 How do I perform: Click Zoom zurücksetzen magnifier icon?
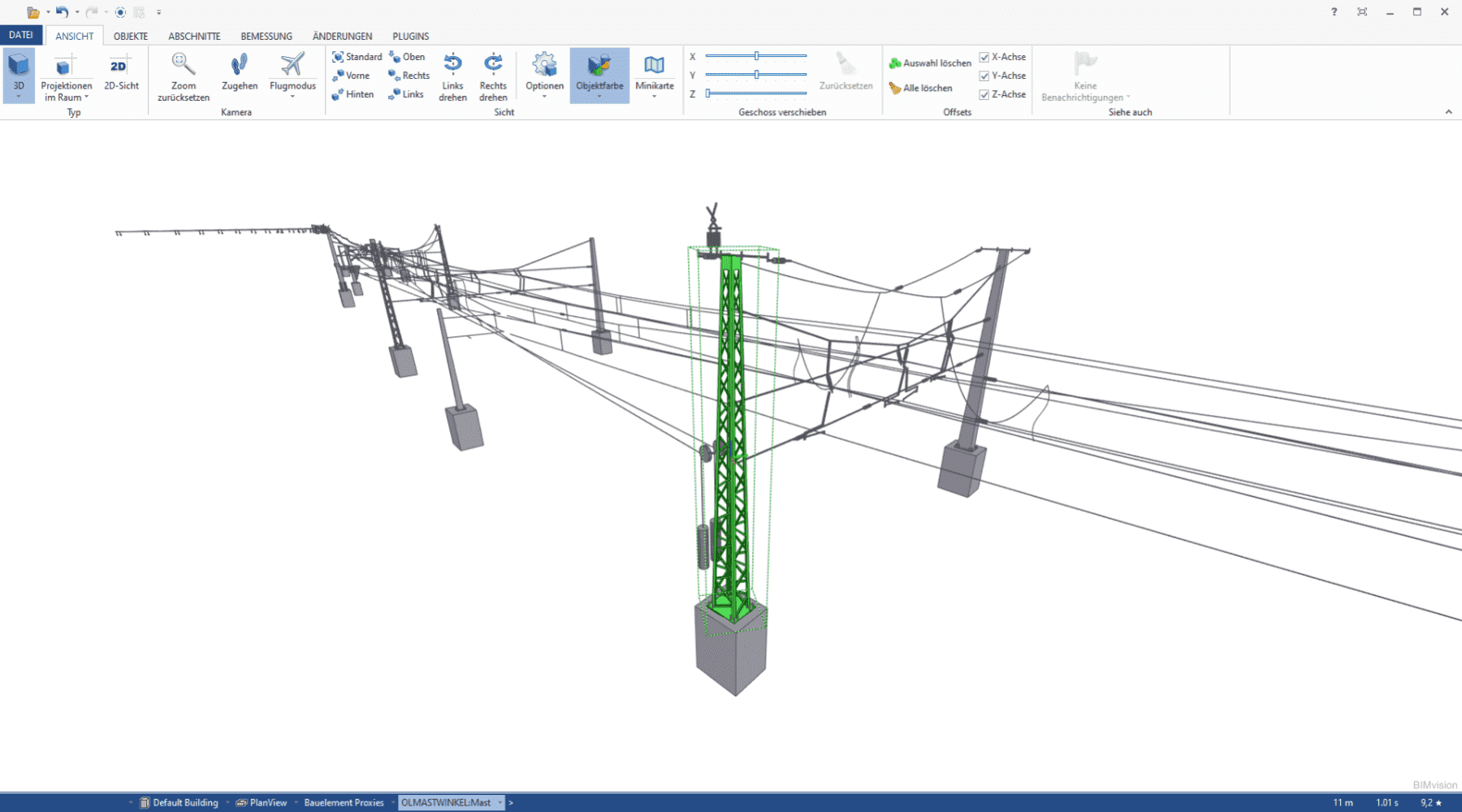click(183, 65)
